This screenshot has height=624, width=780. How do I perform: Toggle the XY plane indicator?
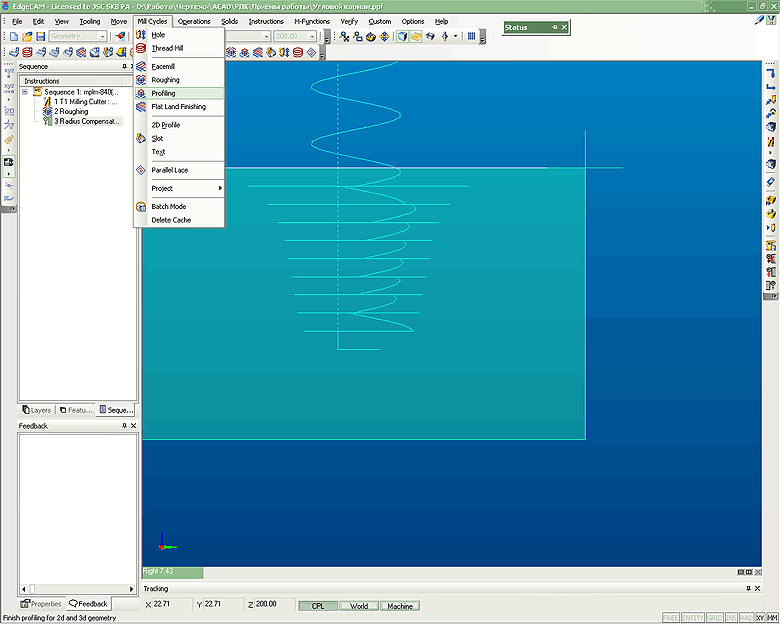760,618
